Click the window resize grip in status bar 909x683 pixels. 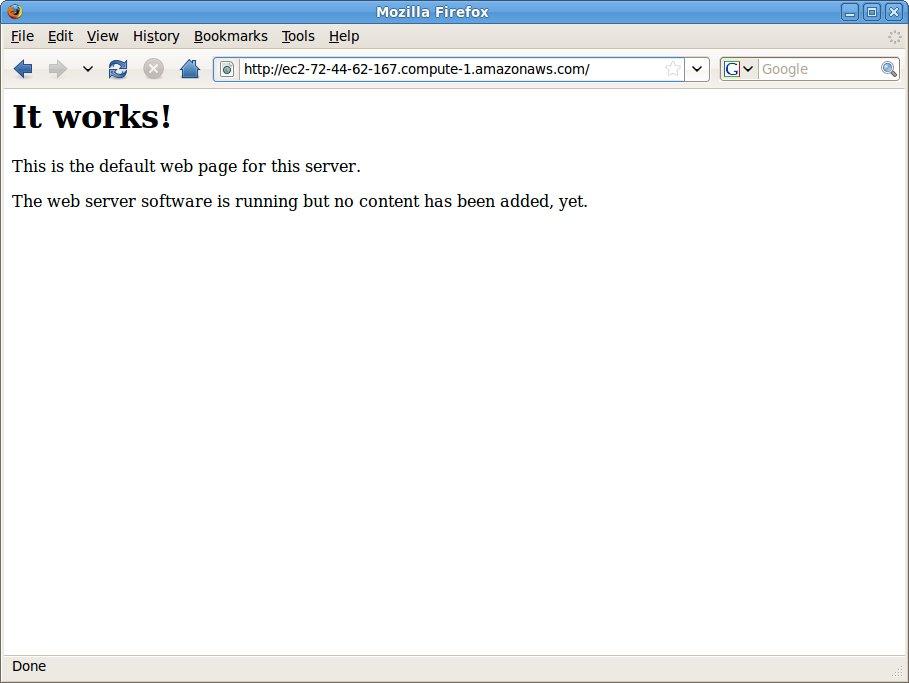897,671
